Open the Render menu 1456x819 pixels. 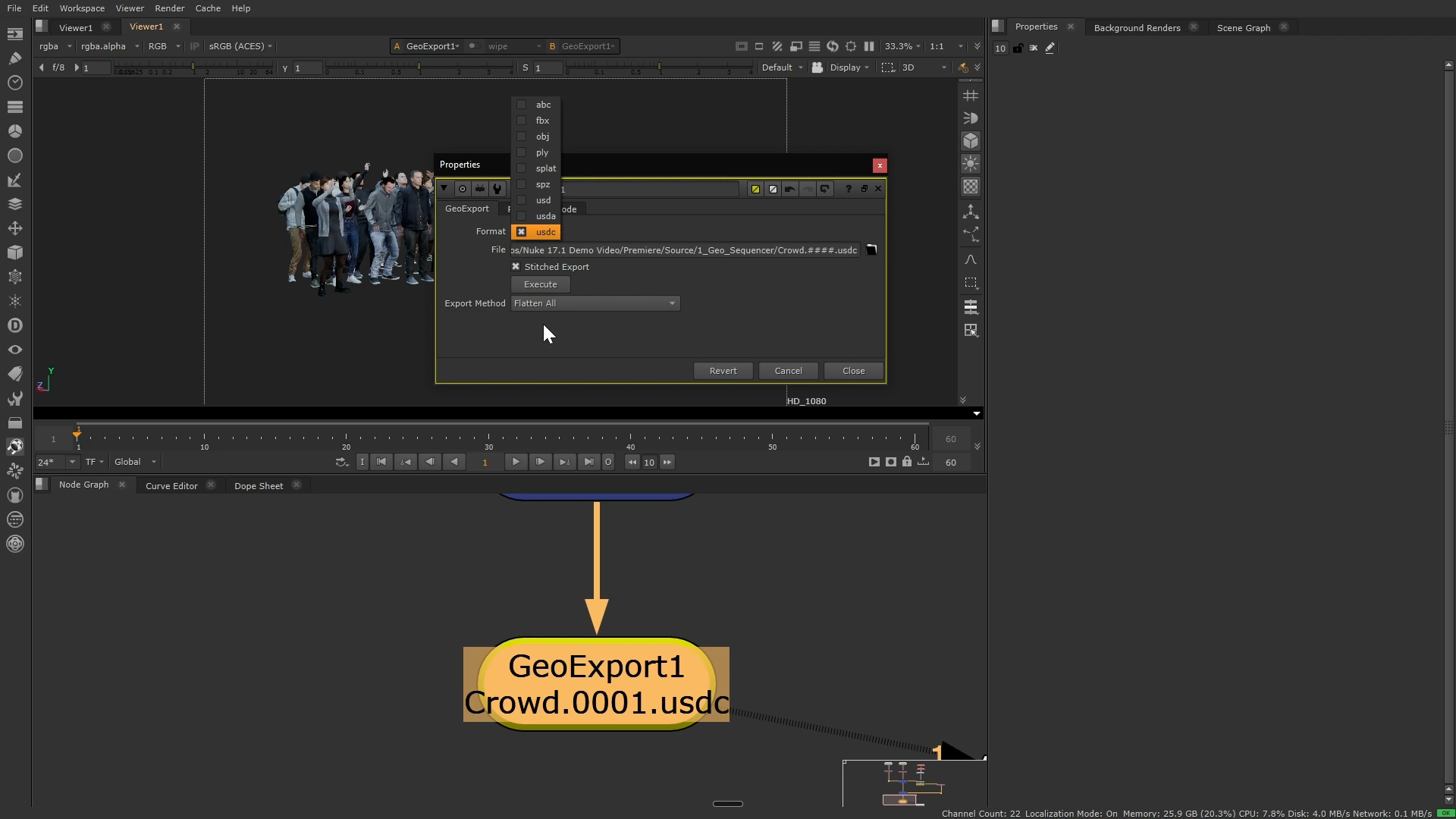click(169, 8)
